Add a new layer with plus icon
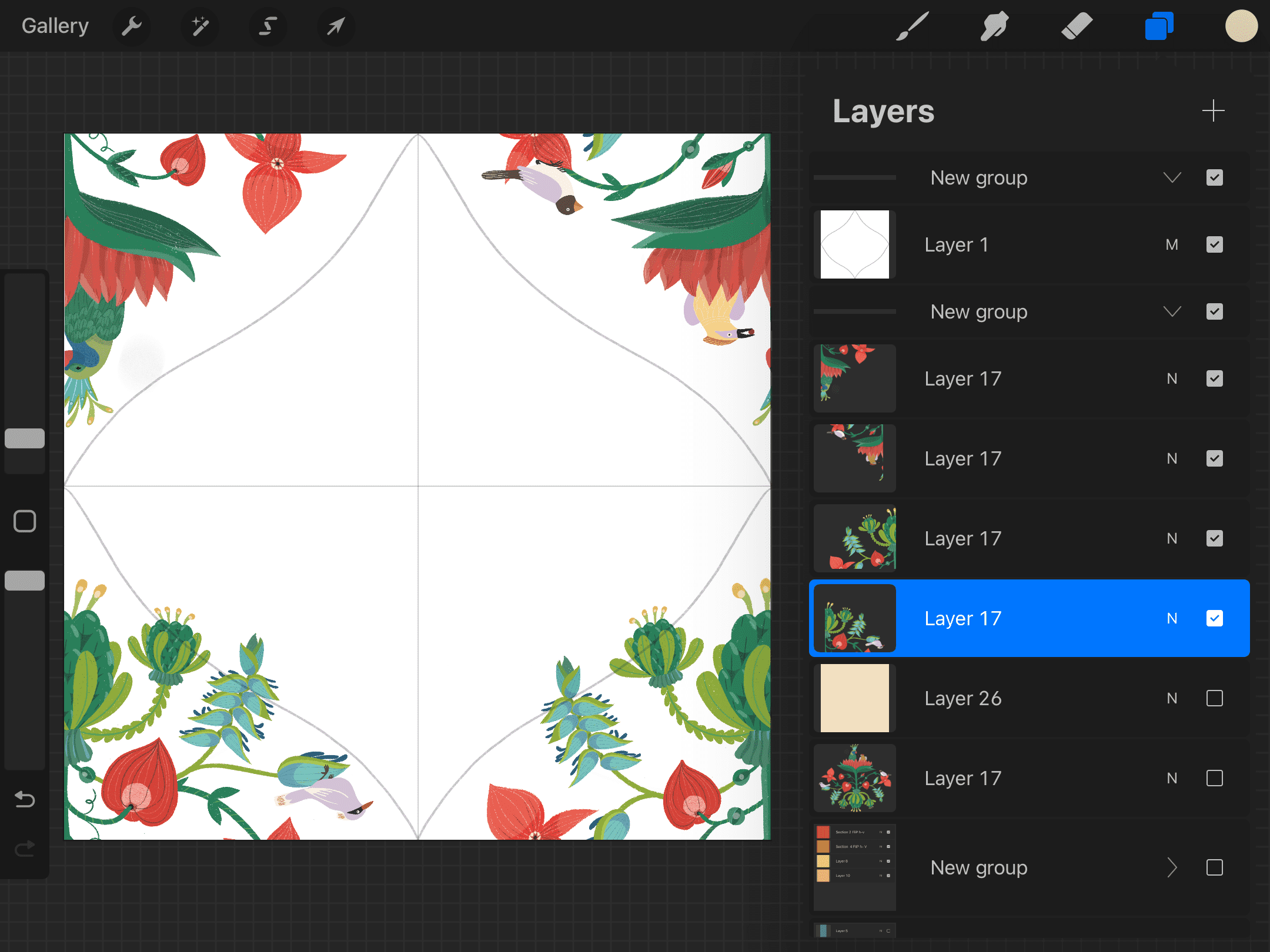Screen dimensions: 1270x952 (1213, 110)
